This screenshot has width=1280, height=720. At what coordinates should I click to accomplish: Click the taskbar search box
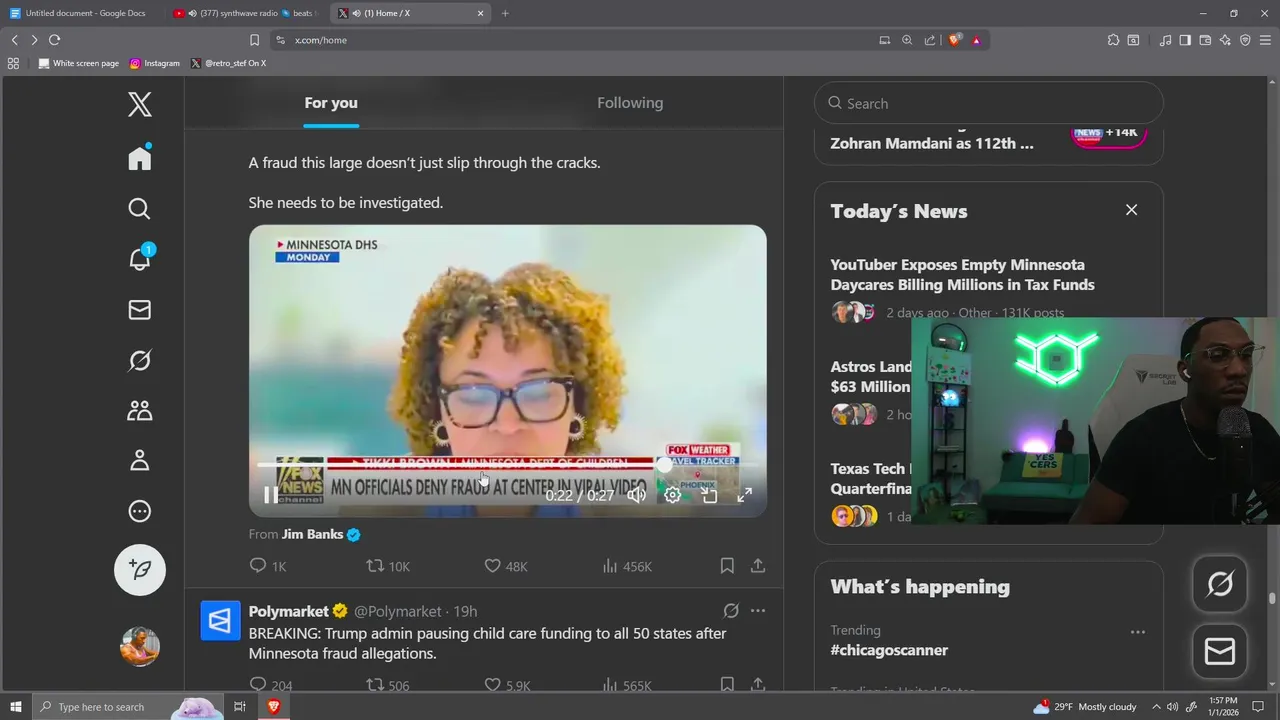[x=127, y=707]
